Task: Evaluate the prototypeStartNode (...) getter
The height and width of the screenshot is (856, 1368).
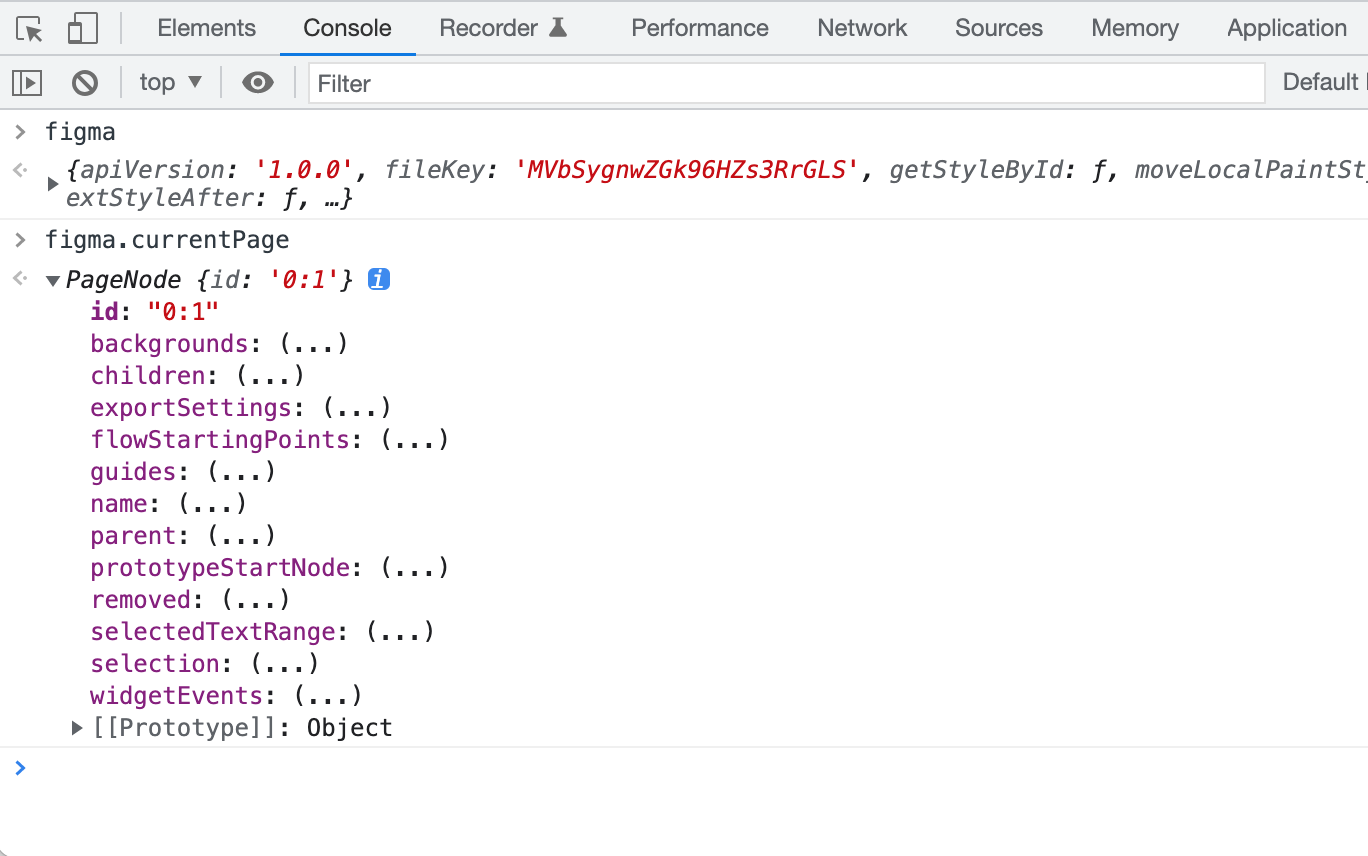Action: pyautogui.click(x=415, y=568)
